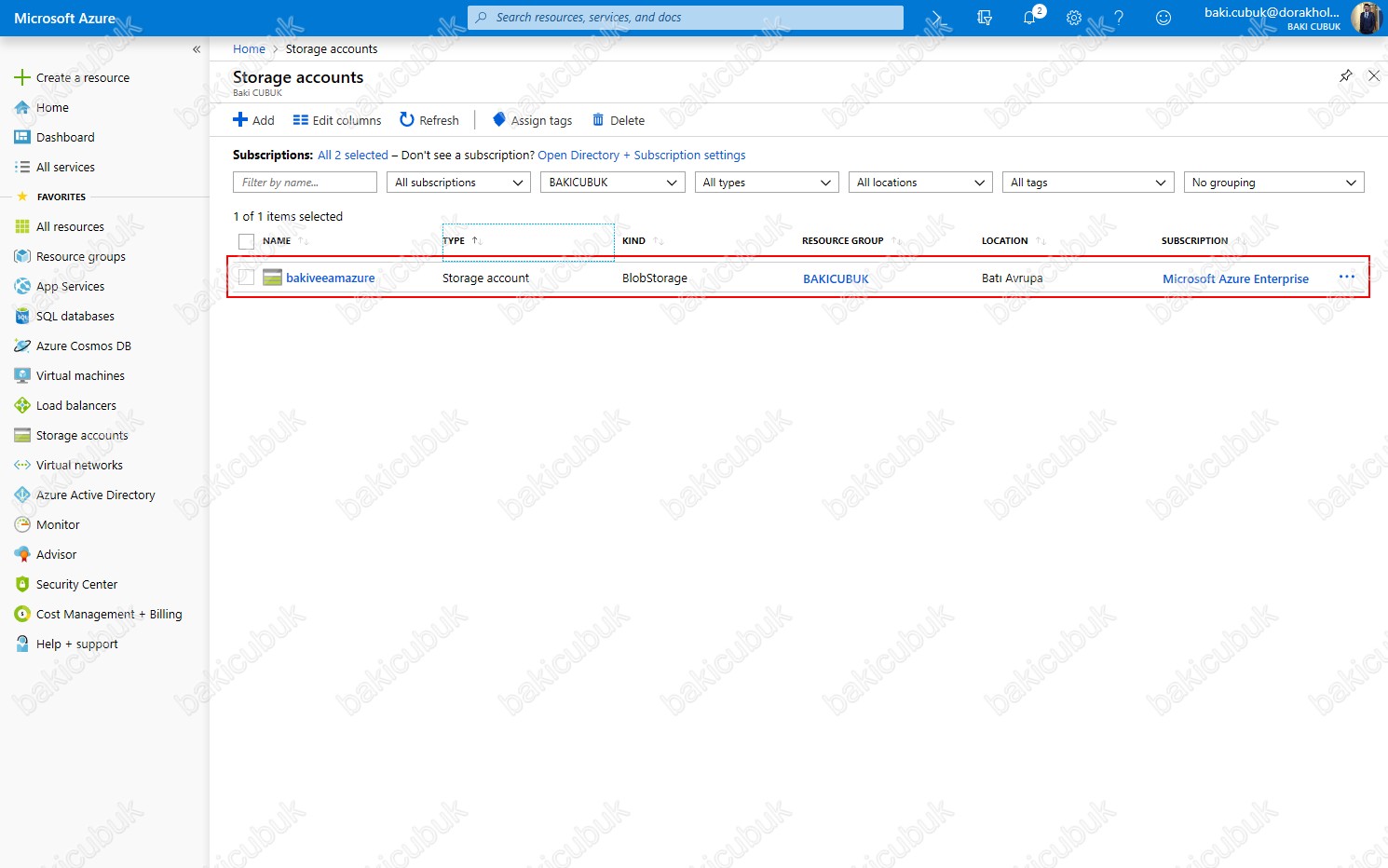Click the Advisor icon in sidebar
Viewport: 1388px width, 868px height.
[22, 554]
